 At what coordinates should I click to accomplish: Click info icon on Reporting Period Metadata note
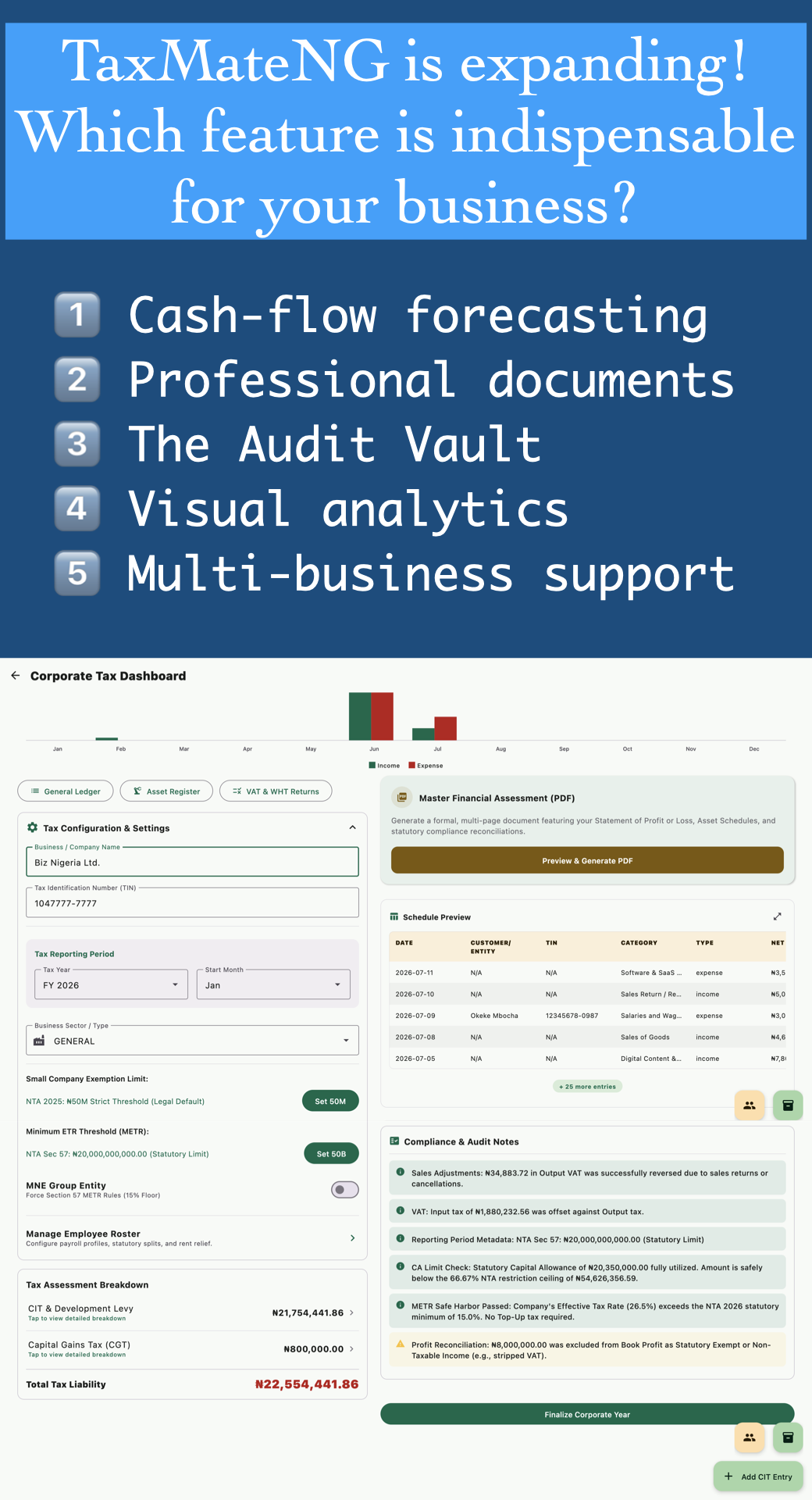coord(400,1238)
